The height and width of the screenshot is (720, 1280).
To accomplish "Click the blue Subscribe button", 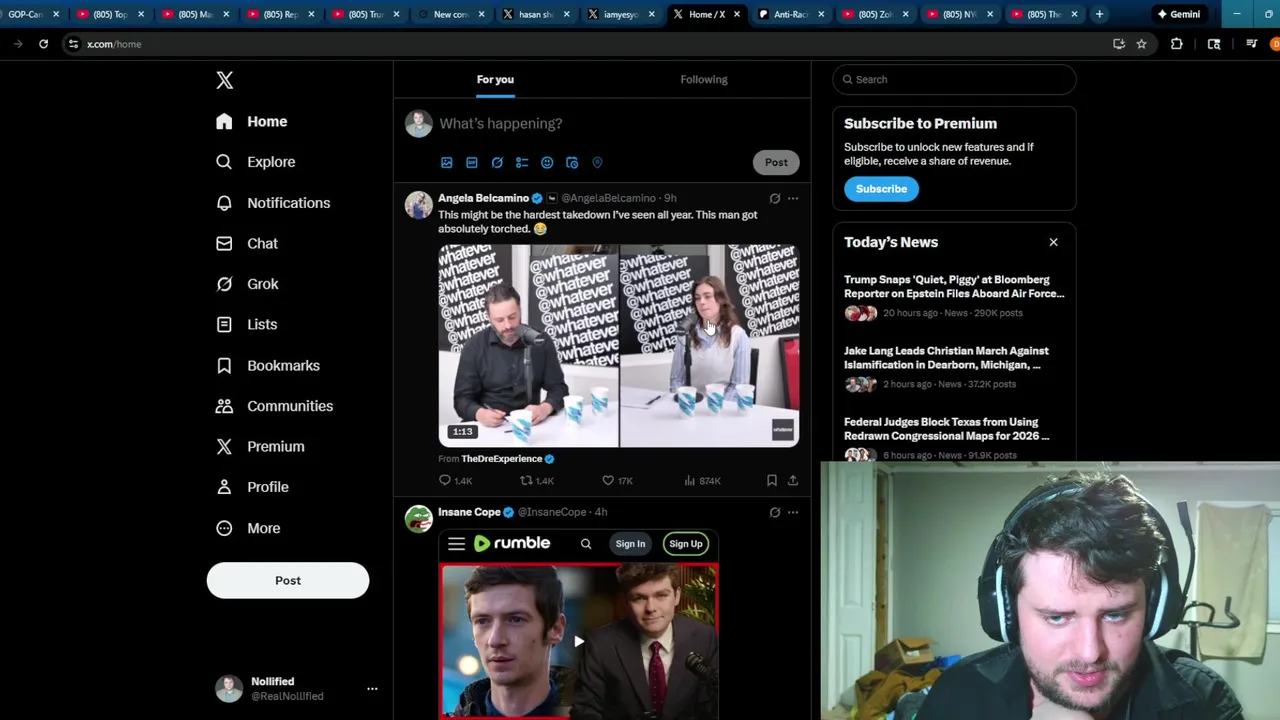I will click(x=881, y=189).
